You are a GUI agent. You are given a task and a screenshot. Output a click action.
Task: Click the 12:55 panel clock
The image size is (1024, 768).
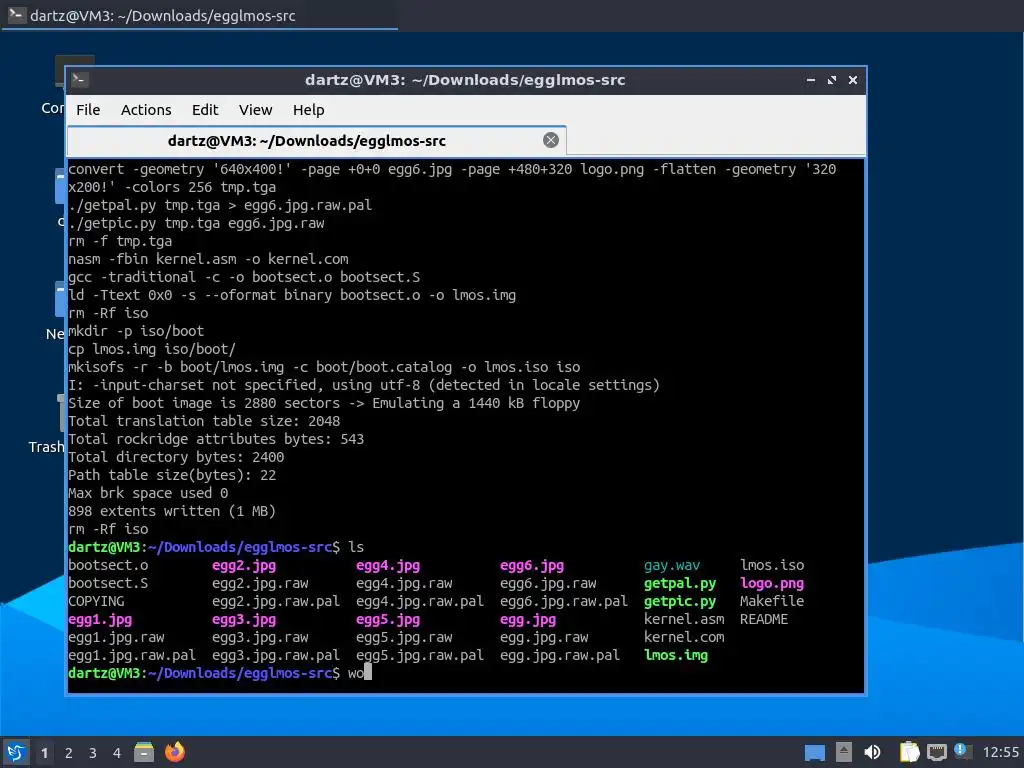click(1000, 753)
